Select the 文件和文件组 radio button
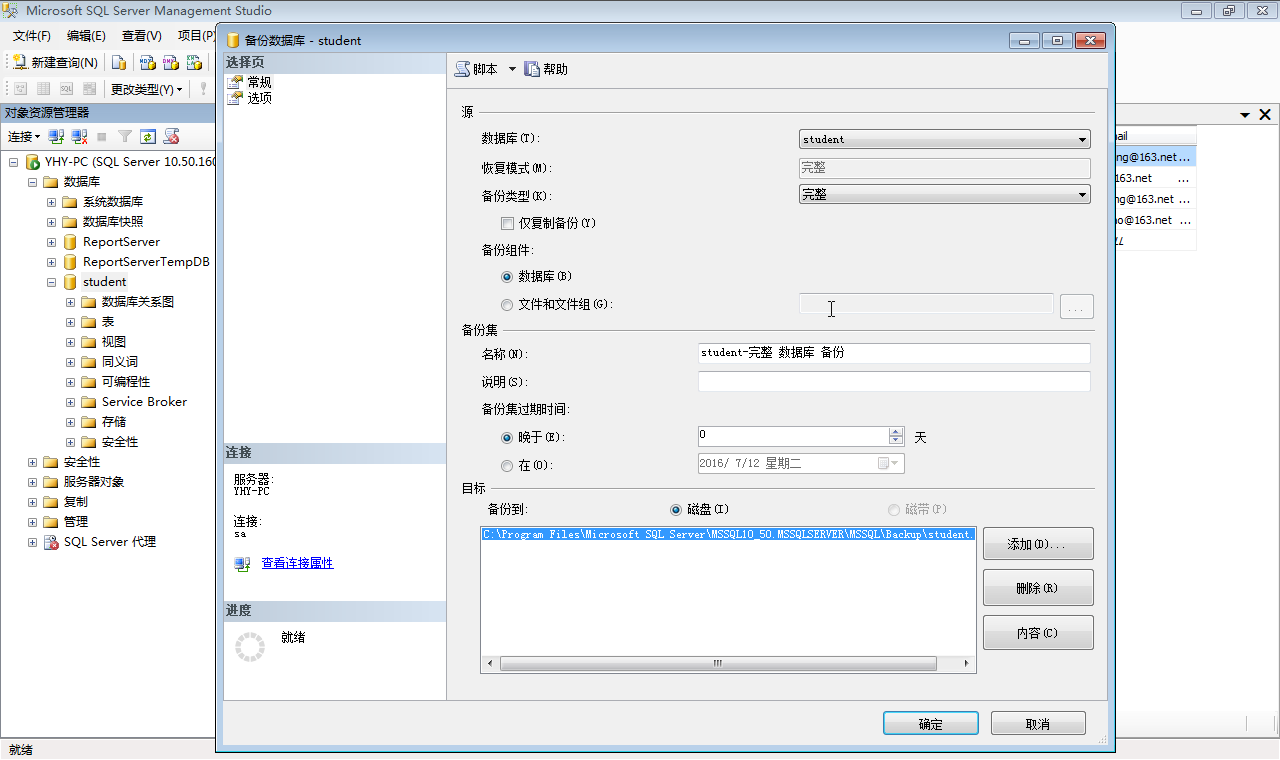 tap(507, 304)
